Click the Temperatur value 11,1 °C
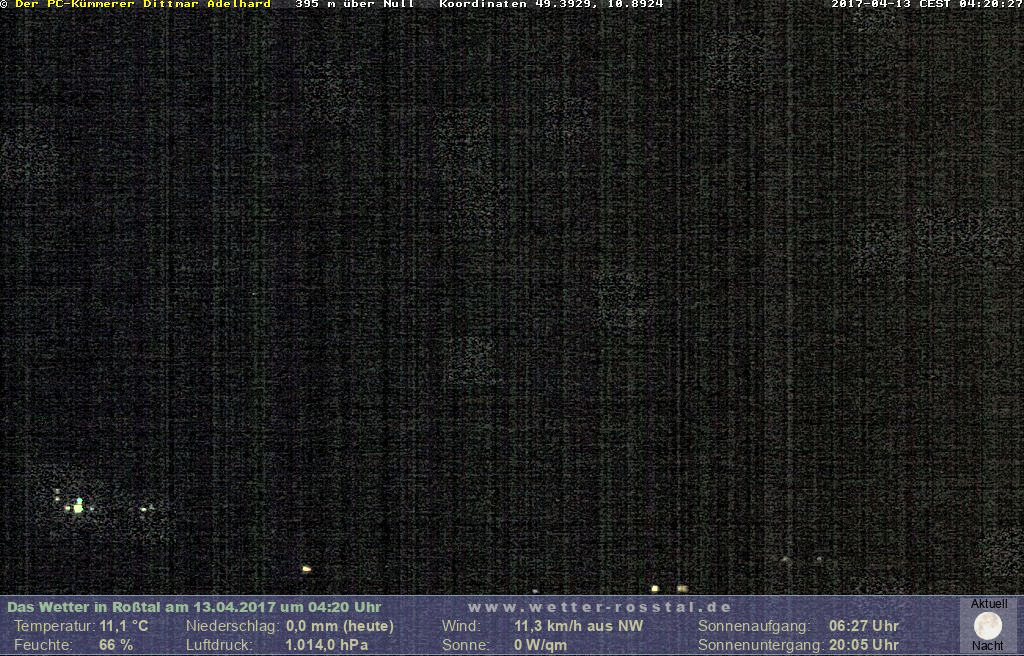The width and height of the screenshot is (1024, 656). pos(124,626)
